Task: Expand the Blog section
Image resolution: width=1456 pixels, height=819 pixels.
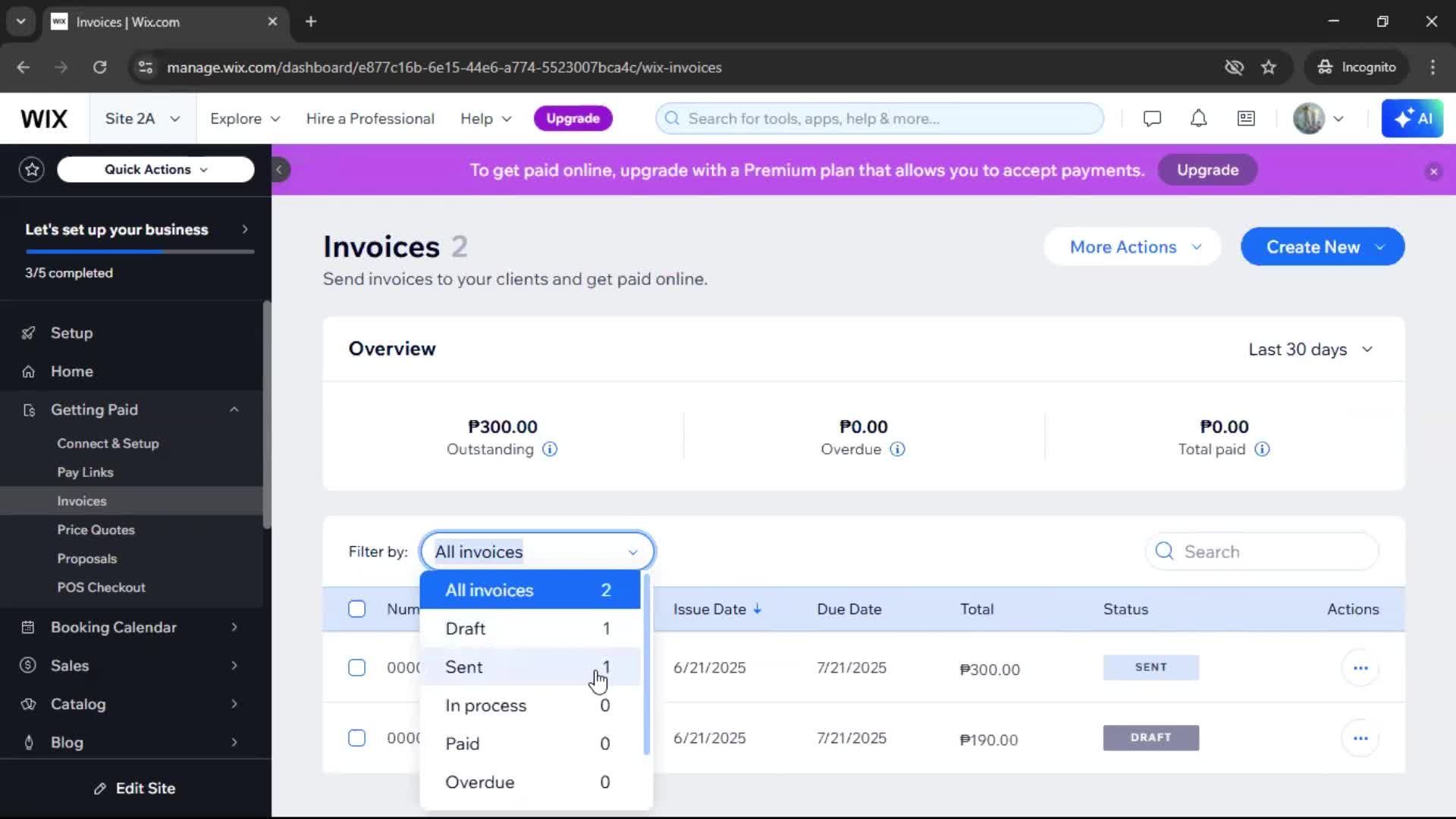Action: point(131,742)
